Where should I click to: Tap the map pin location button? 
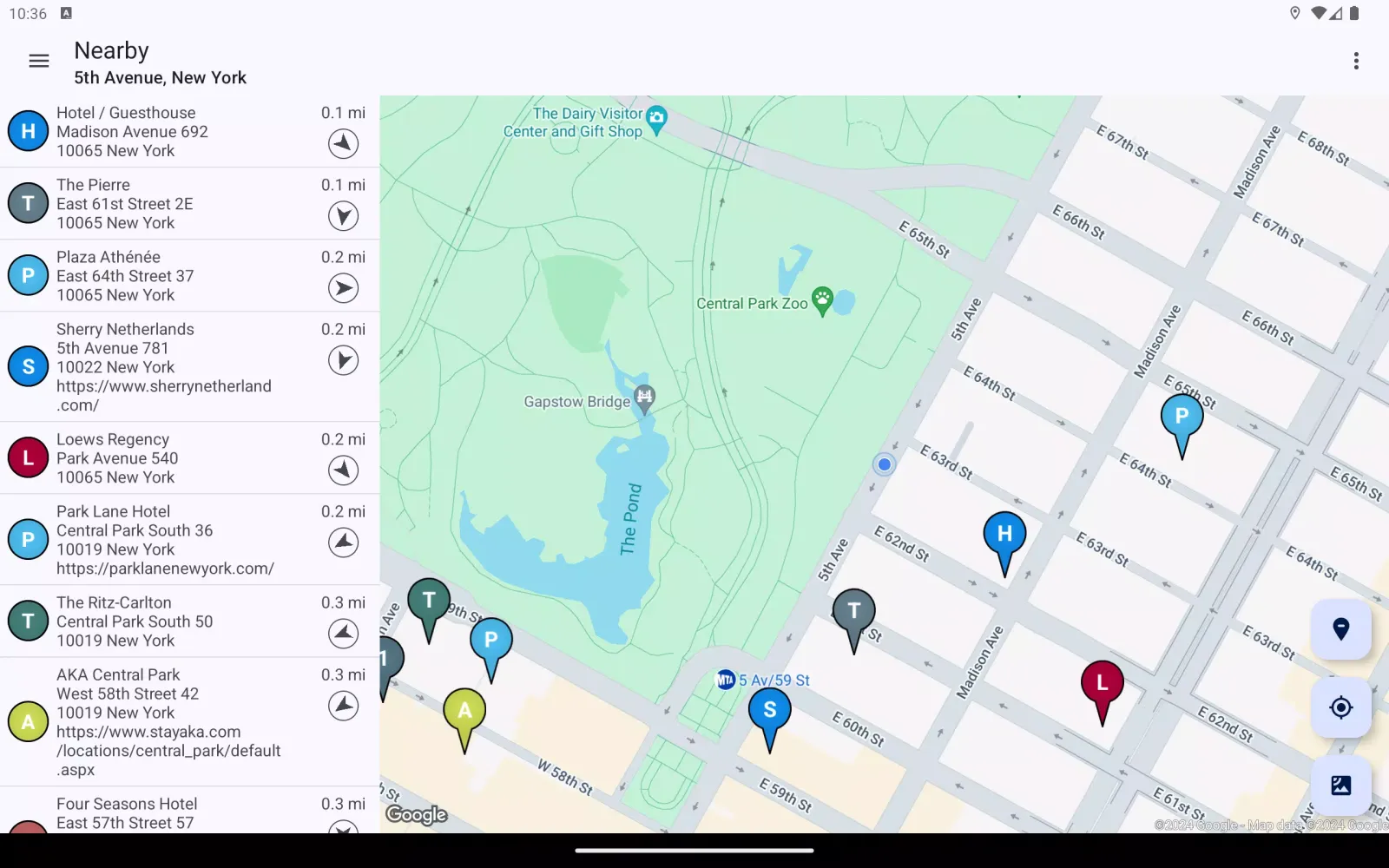coord(1340,628)
